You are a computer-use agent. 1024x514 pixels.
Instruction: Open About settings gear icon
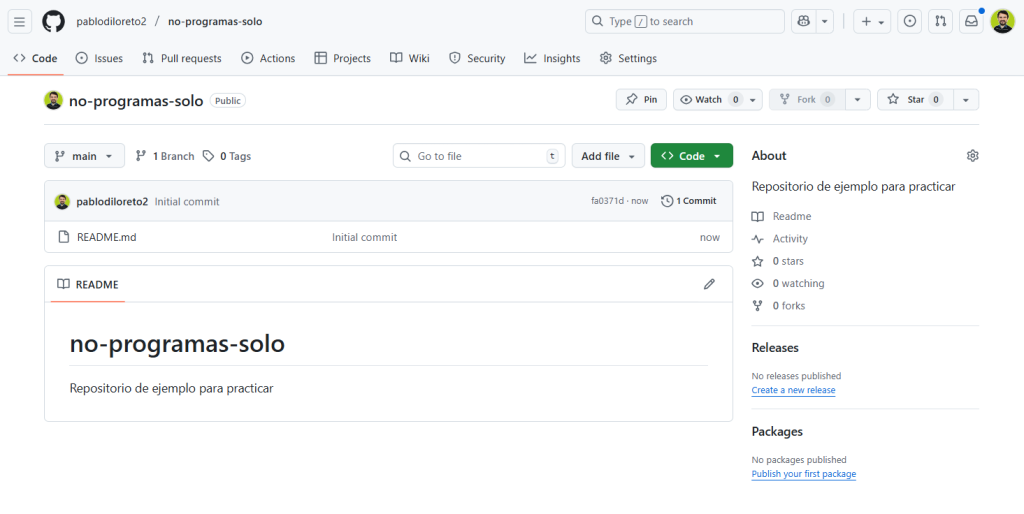pyautogui.click(x=972, y=156)
